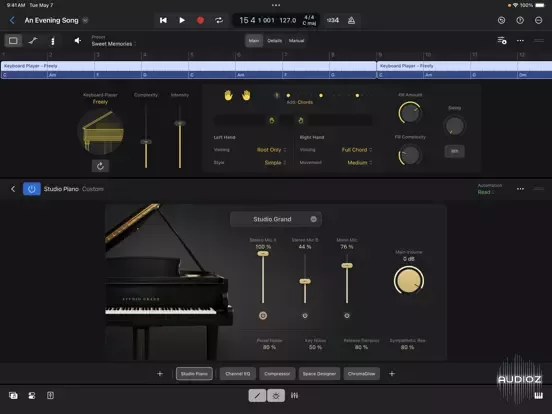Image resolution: width=552 pixels, height=414 pixels.
Task: Add plugin before Studio Piano with plus
Action: tap(160, 374)
